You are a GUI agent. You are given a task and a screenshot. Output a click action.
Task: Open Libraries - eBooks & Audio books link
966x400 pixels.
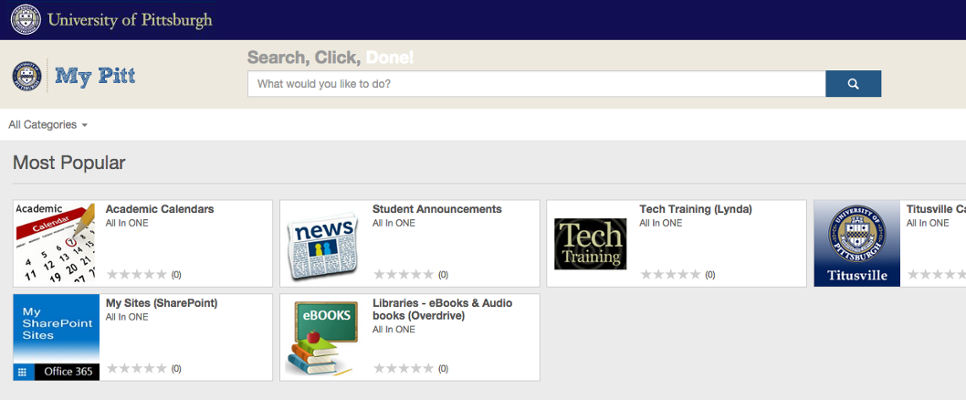pyautogui.click(x=442, y=309)
